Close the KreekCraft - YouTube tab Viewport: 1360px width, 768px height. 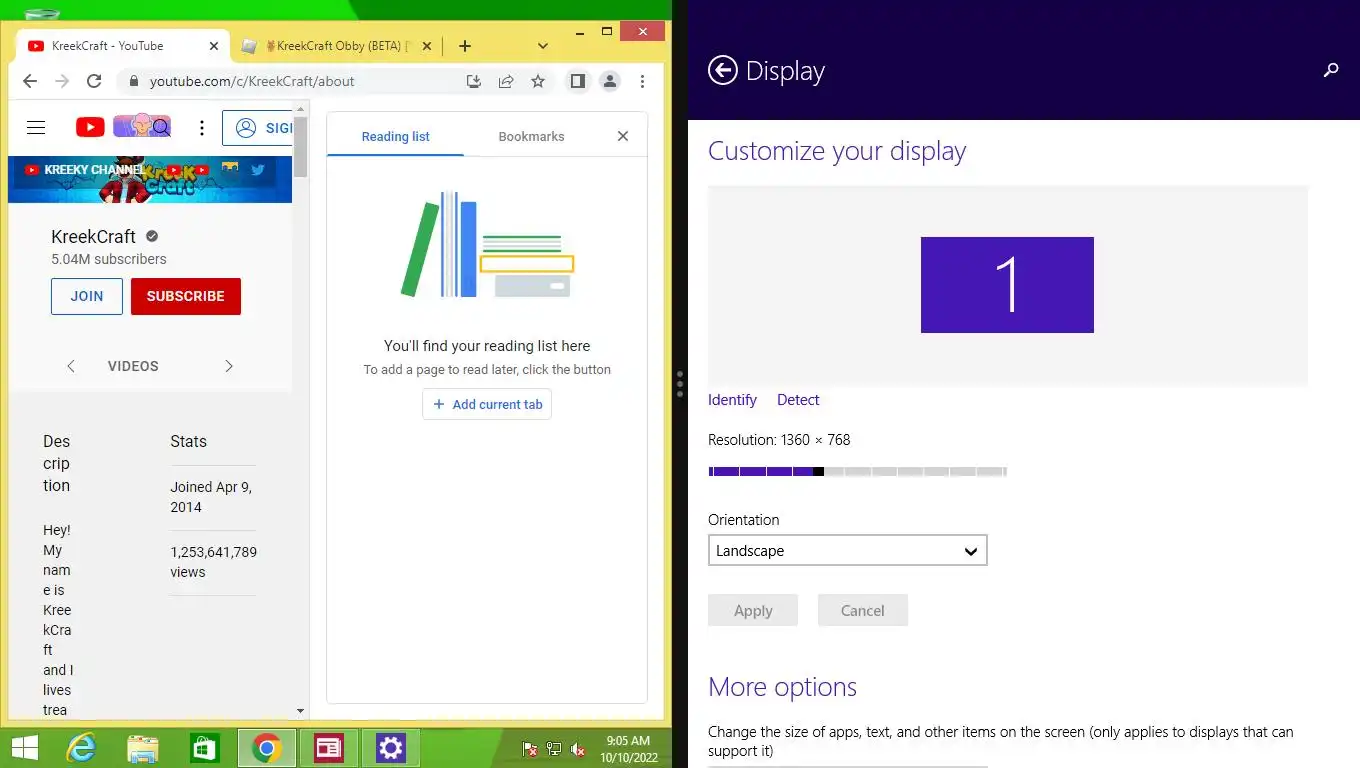[x=213, y=46]
